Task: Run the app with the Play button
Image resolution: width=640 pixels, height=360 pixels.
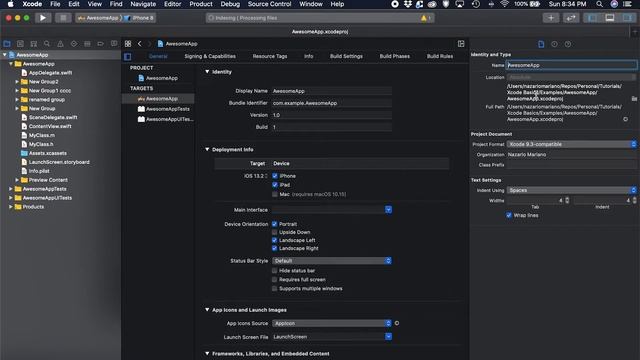Action: (42, 18)
